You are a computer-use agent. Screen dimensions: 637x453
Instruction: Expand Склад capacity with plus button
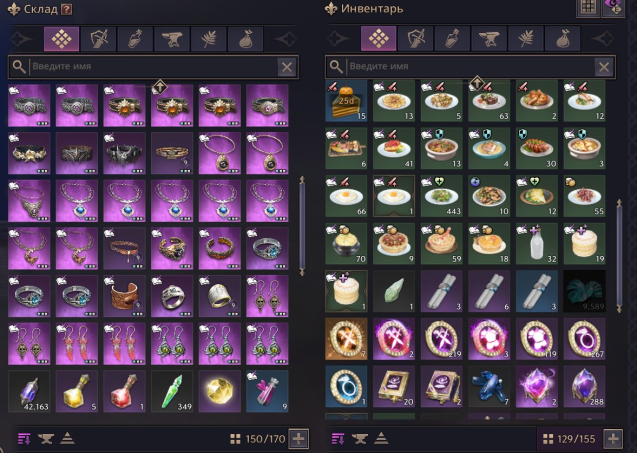point(299,439)
